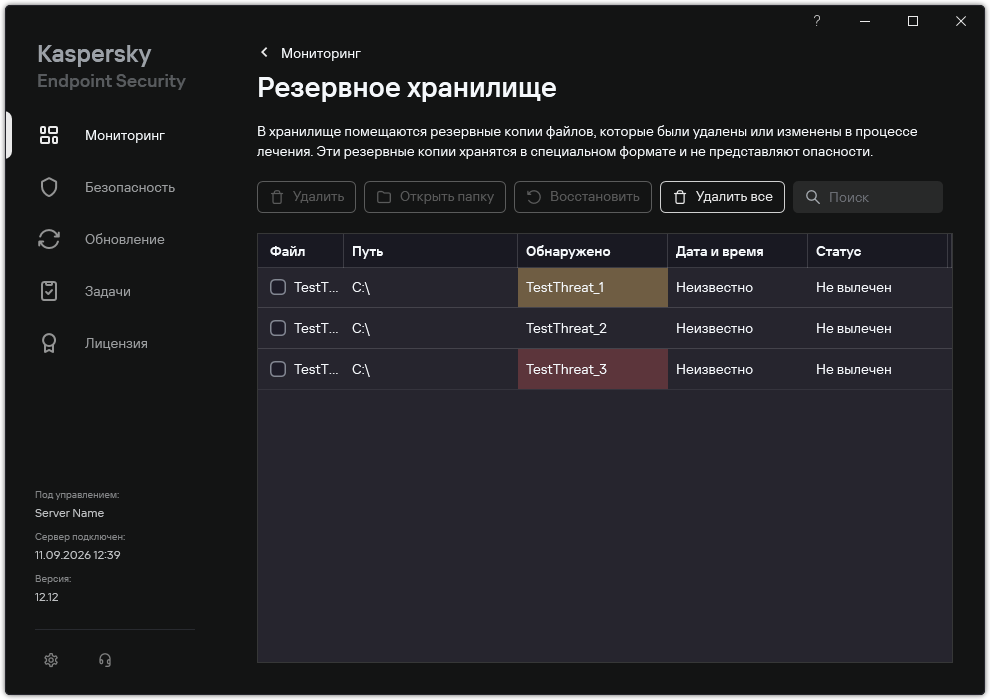Image resolution: width=990 pixels, height=700 pixels.
Task: Click the award ribbon icon for Лицензия
Action: coord(49,343)
